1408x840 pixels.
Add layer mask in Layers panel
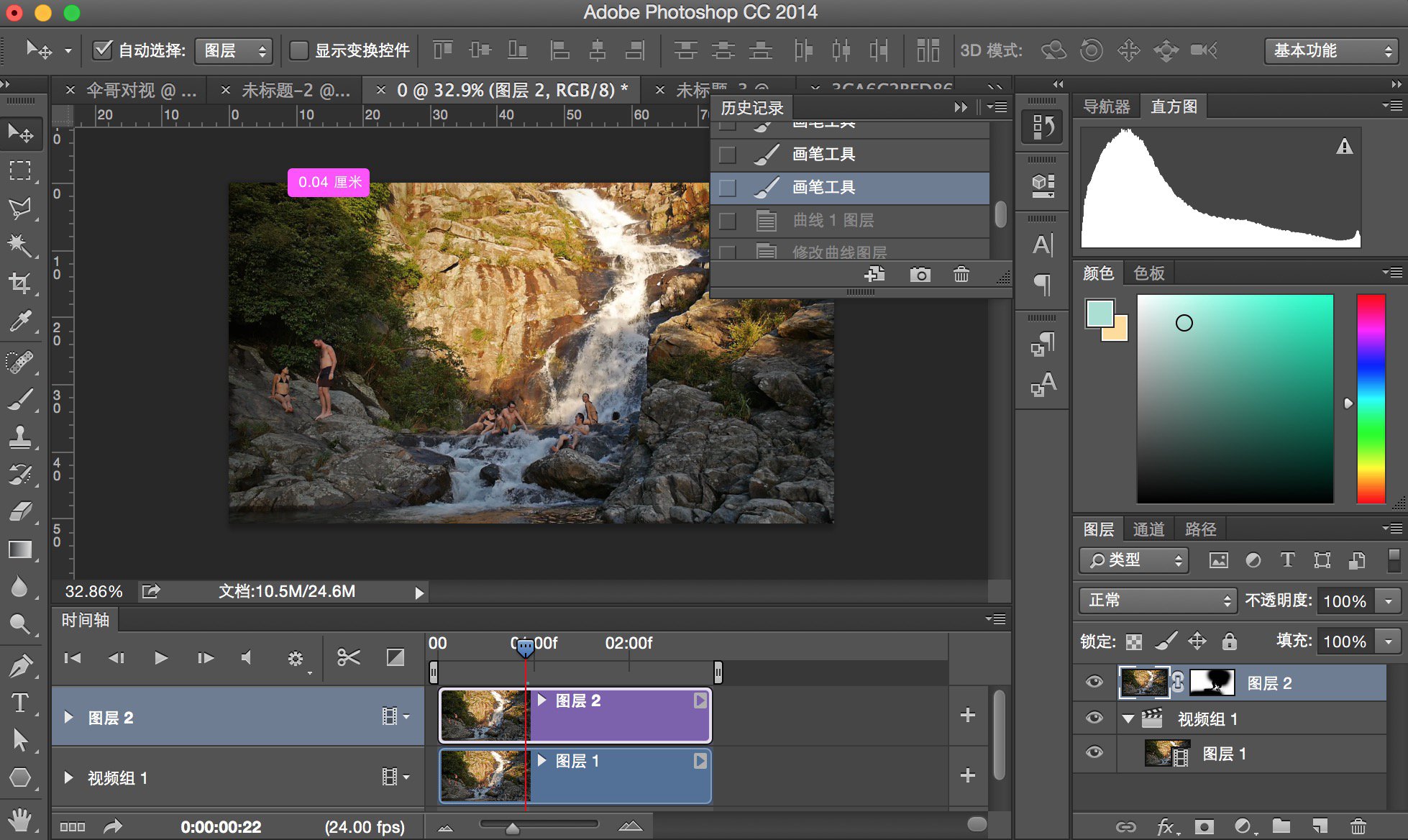click(1204, 826)
